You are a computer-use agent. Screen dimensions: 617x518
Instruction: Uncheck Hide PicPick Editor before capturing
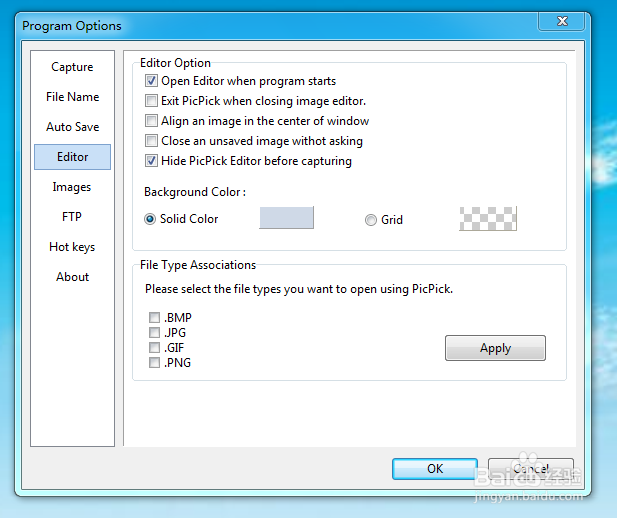point(151,161)
